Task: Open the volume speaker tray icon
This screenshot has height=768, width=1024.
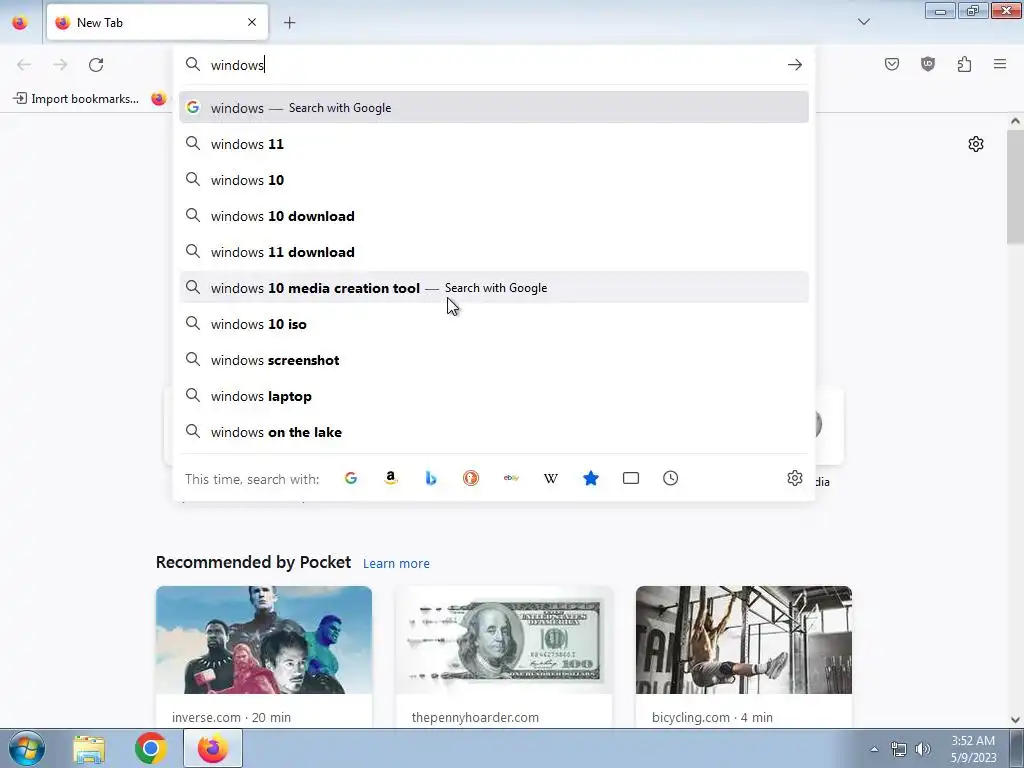Action: pos(923,749)
